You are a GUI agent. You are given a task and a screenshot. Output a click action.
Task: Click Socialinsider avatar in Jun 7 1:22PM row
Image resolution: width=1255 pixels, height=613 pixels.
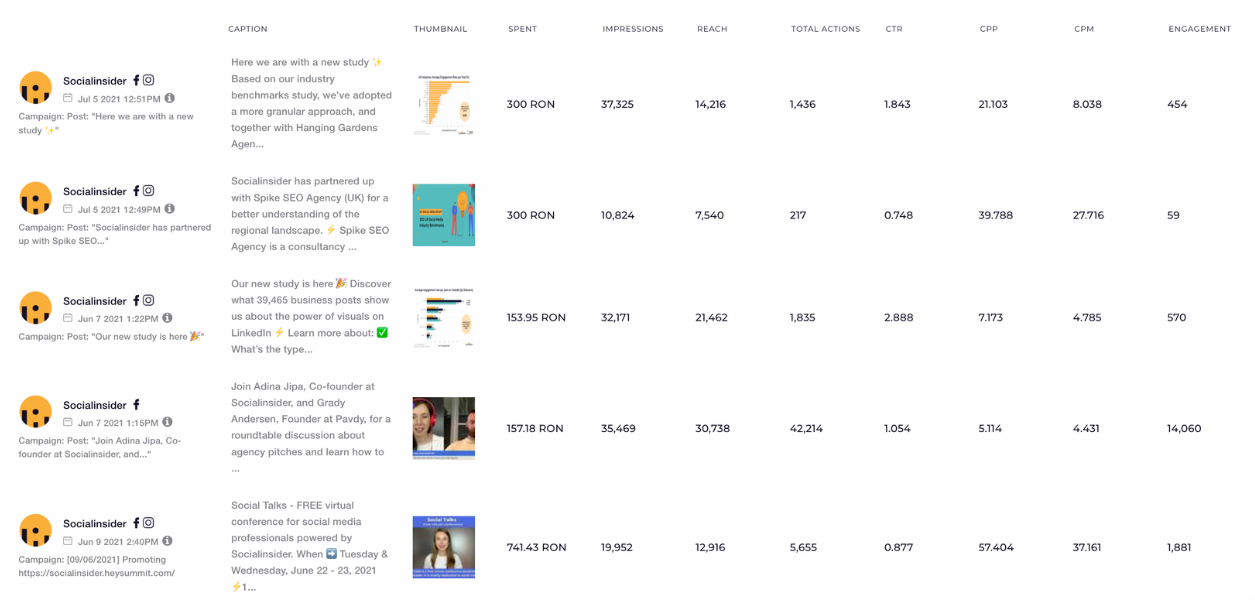(36, 308)
